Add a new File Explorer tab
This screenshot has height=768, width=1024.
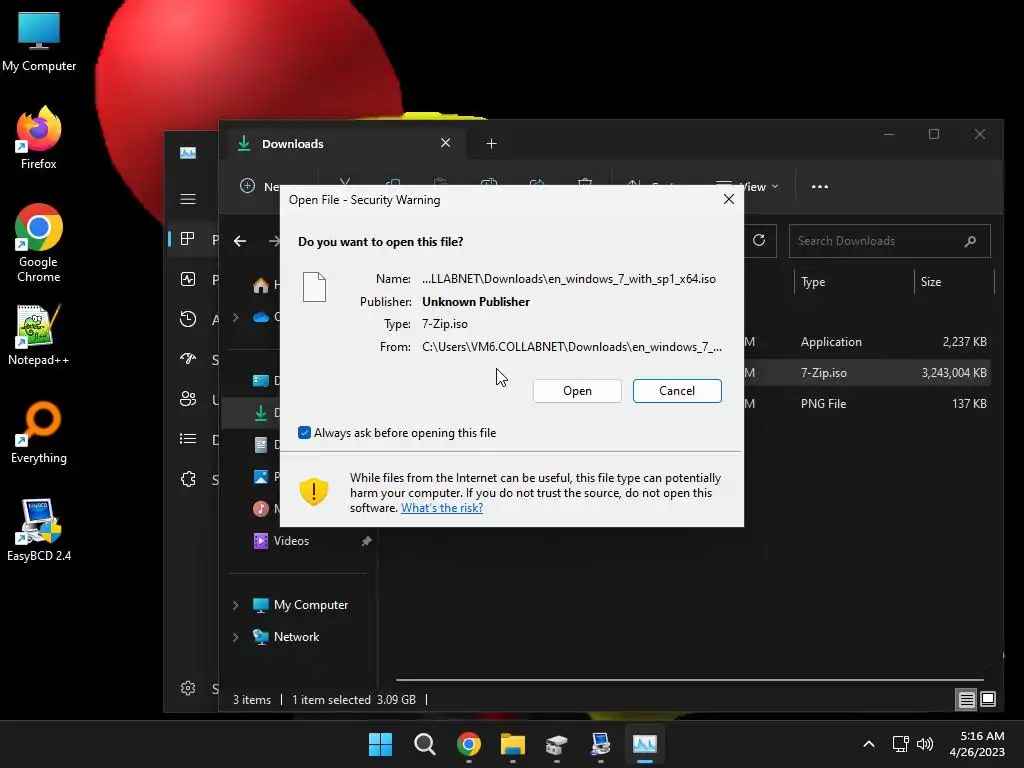tap(491, 144)
